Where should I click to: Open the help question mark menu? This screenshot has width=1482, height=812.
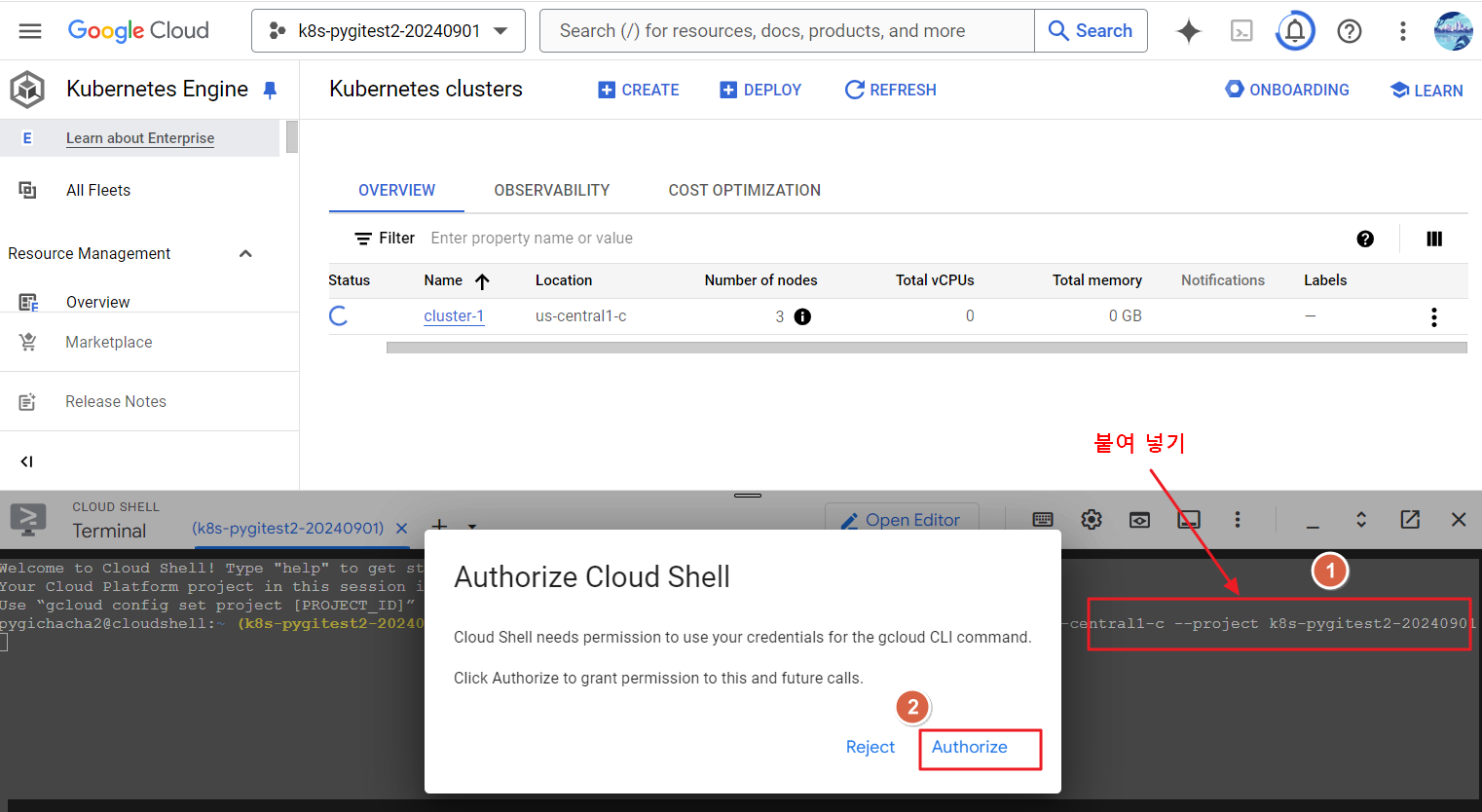pos(1350,31)
